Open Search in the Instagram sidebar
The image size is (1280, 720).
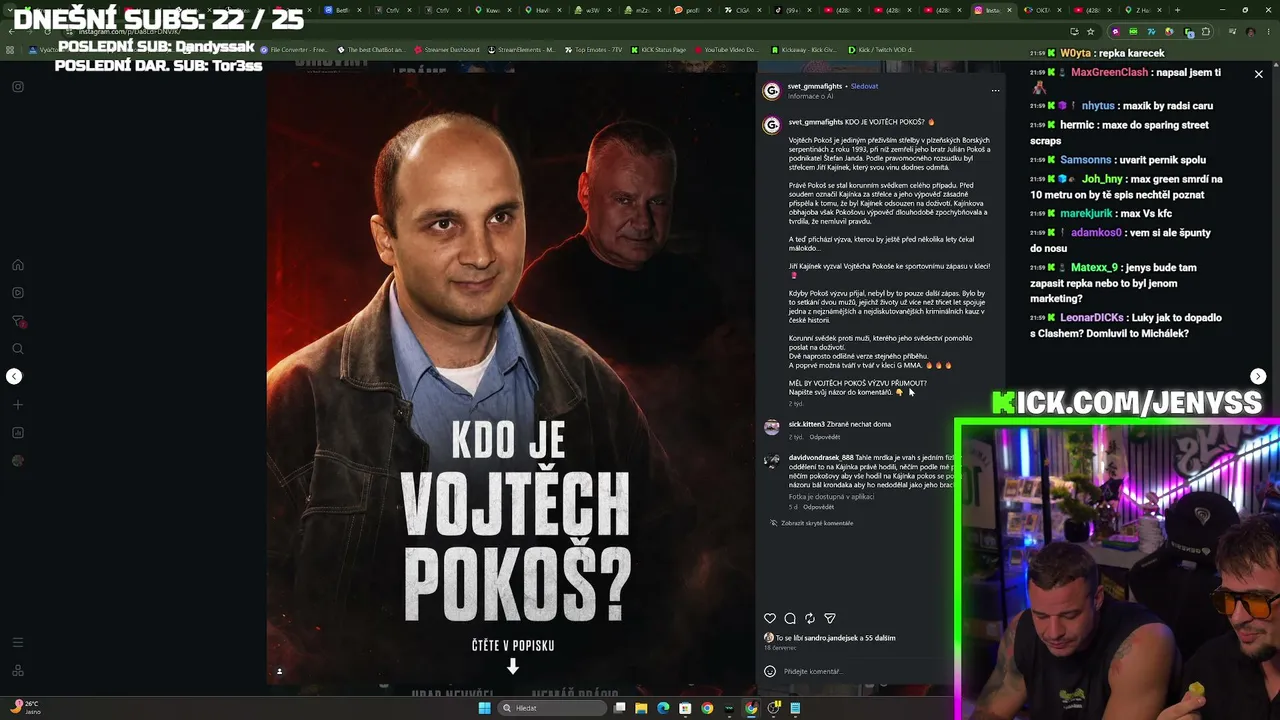(18, 349)
